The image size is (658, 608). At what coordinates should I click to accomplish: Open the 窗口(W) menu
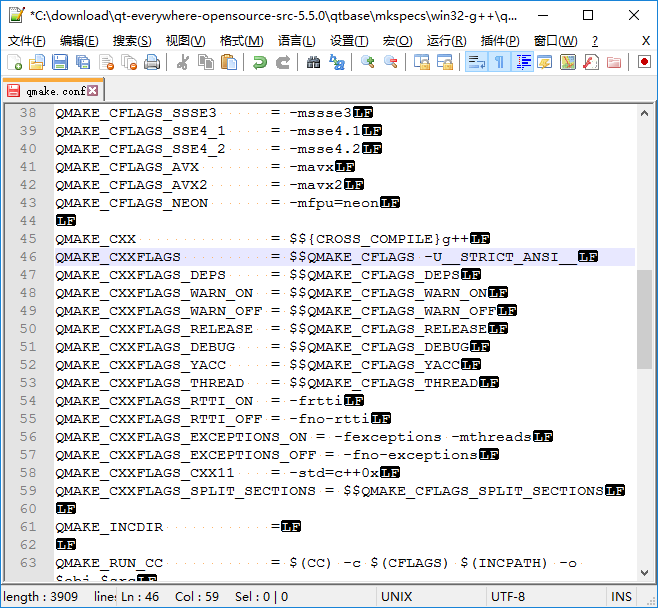point(555,41)
